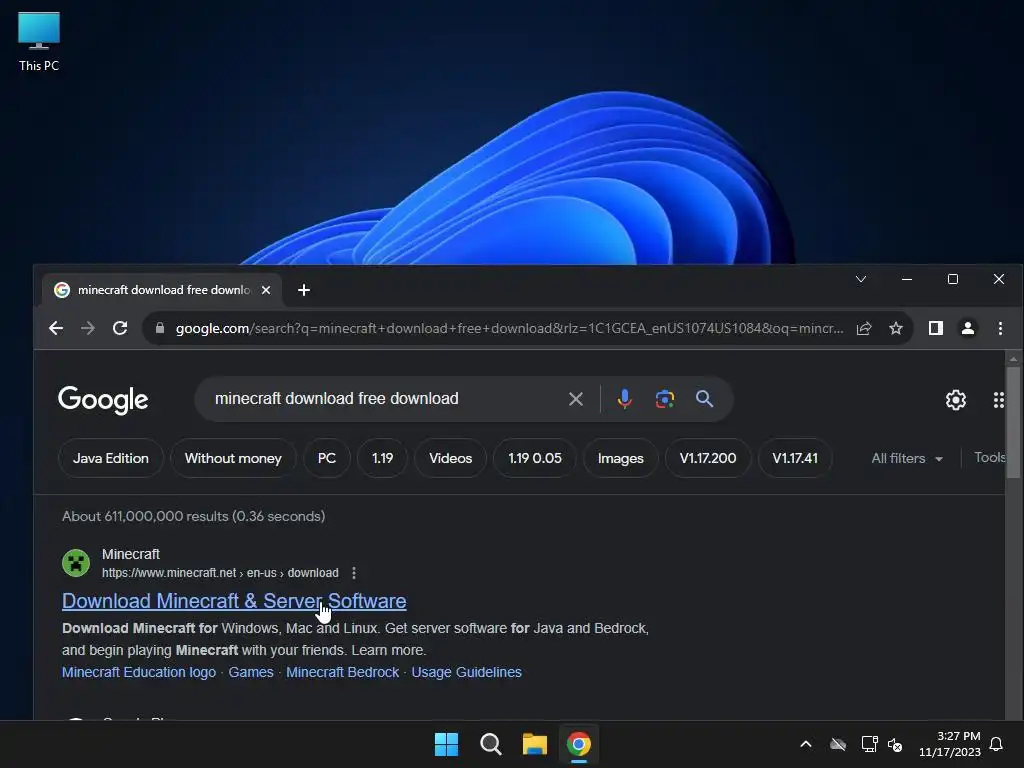1024x768 pixels.
Task: Open notifications bell icon
Action: coord(996,744)
